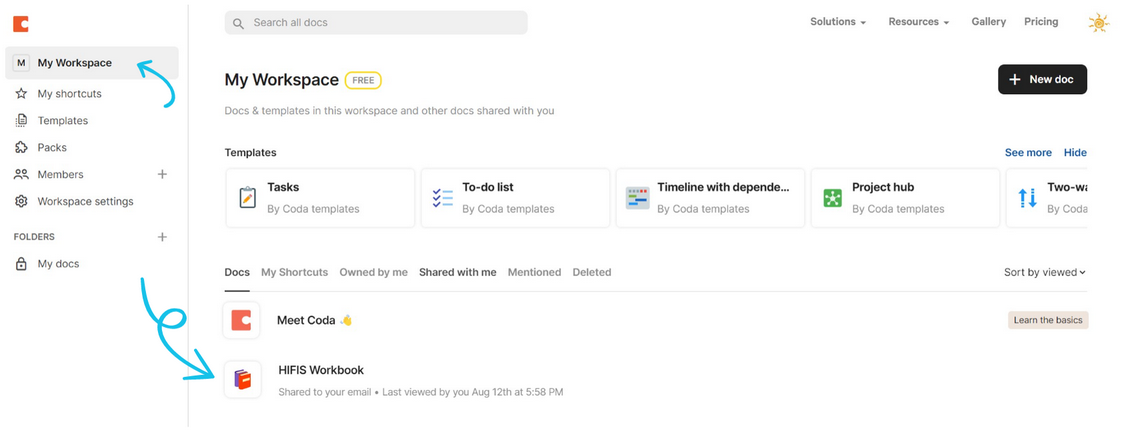
Task: Open My shortcuts star icon
Action: [21, 94]
